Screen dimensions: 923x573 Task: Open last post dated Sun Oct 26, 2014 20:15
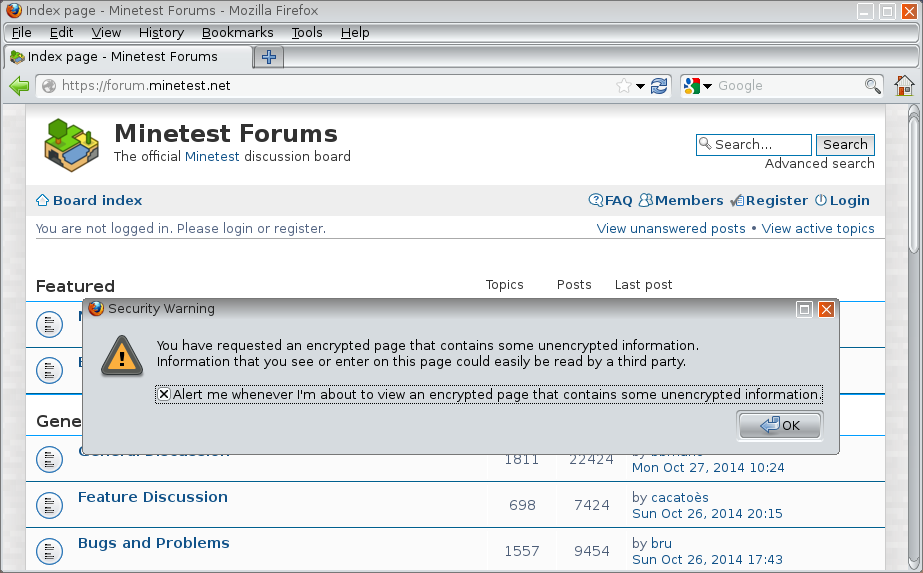click(x=707, y=514)
